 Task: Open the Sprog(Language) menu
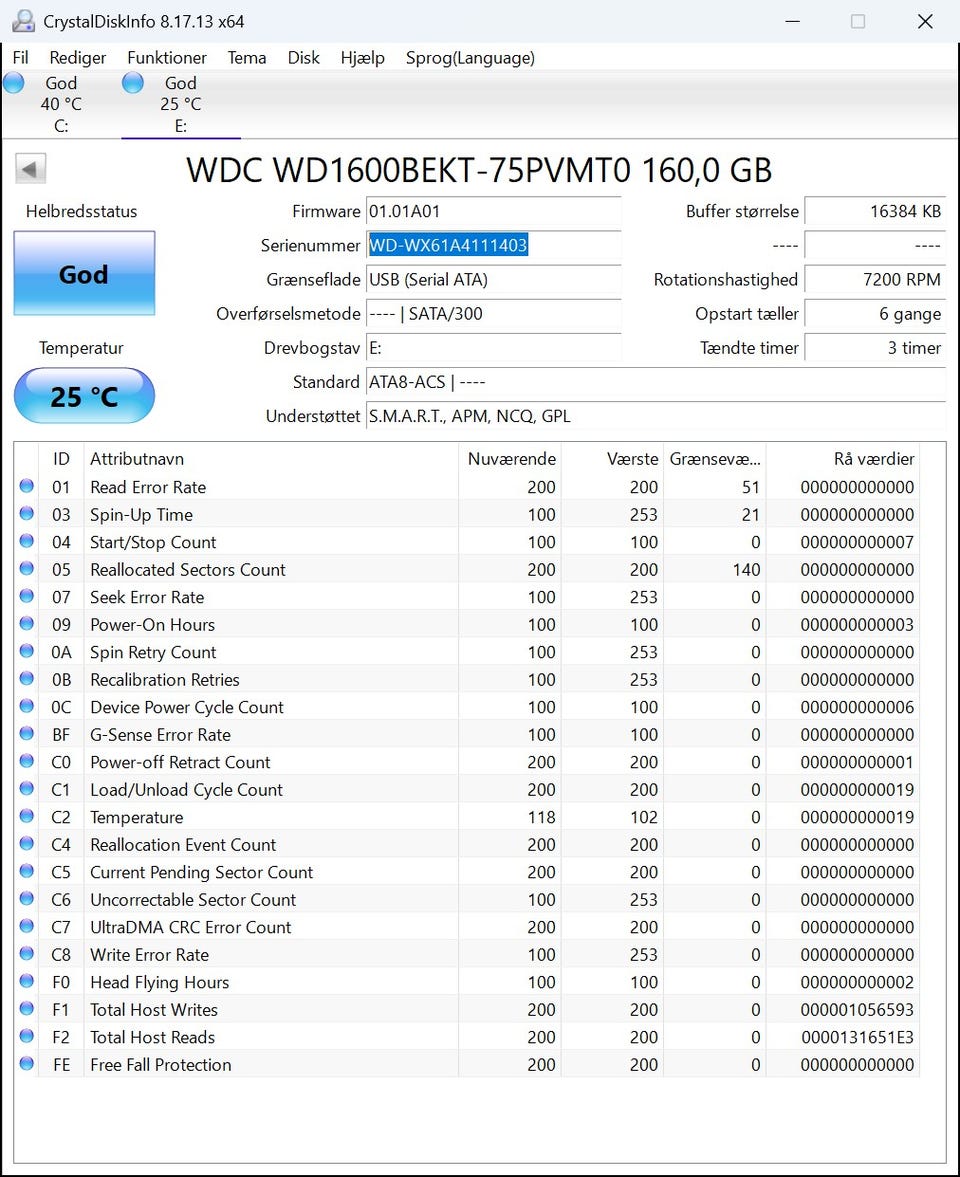click(470, 58)
